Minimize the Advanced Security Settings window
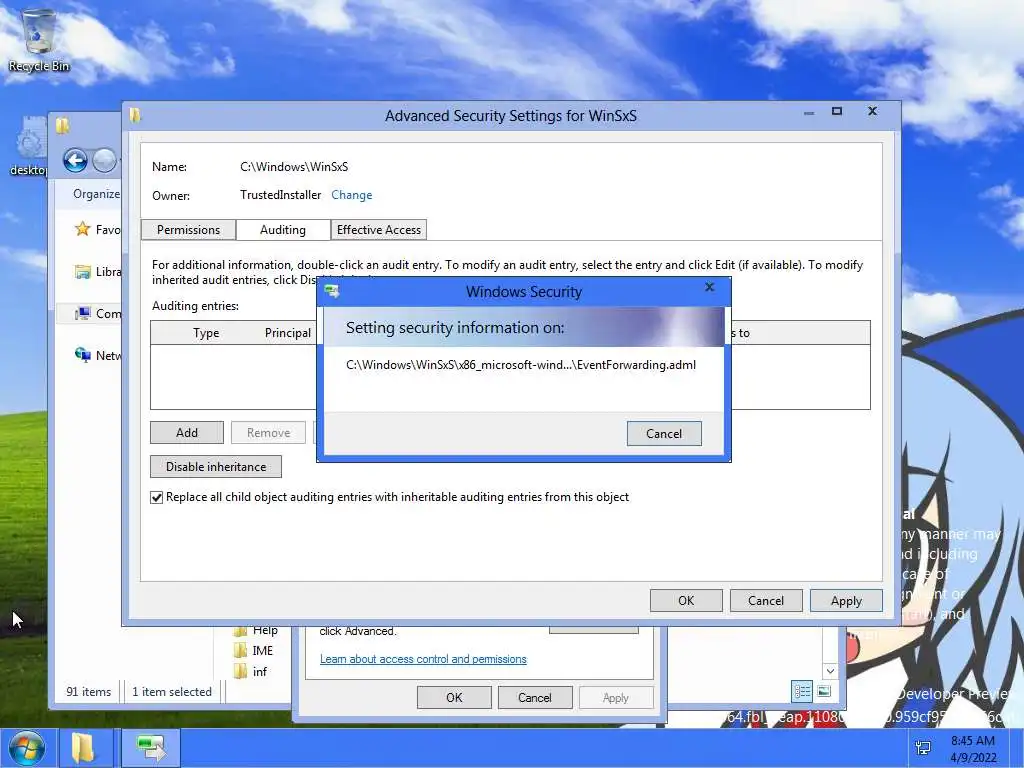This screenshot has height=768, width=1024. (x=808, y=112)
